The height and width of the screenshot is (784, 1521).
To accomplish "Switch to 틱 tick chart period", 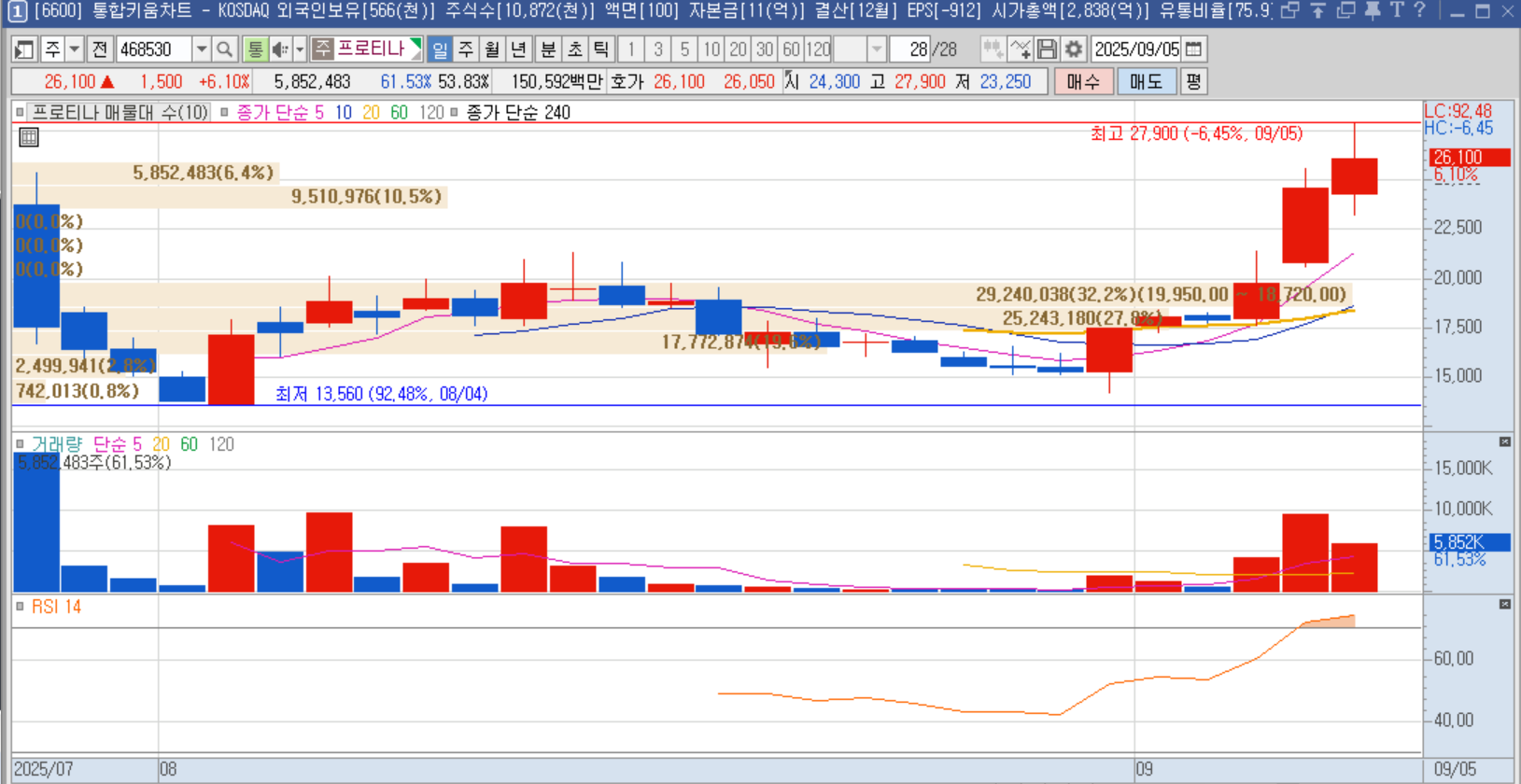I will (601, 49).
